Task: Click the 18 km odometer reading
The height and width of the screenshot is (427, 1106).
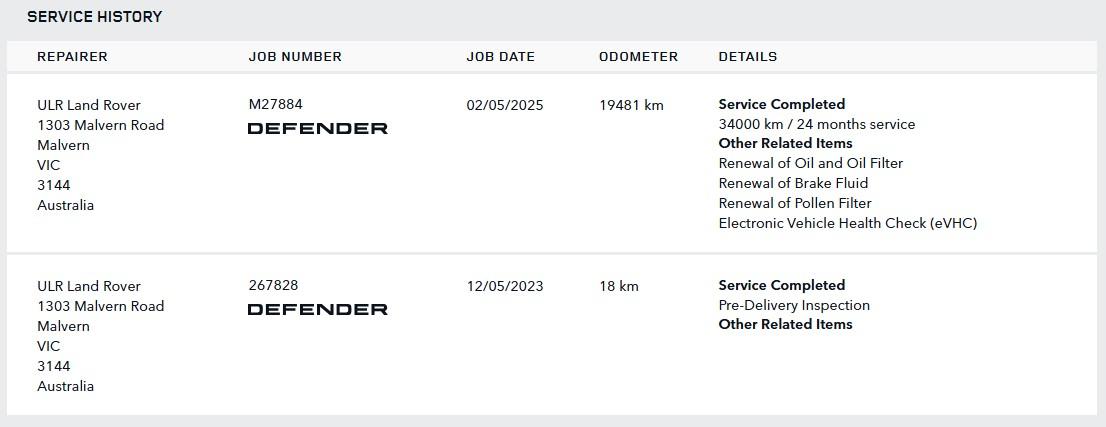Action: [619, 286]
